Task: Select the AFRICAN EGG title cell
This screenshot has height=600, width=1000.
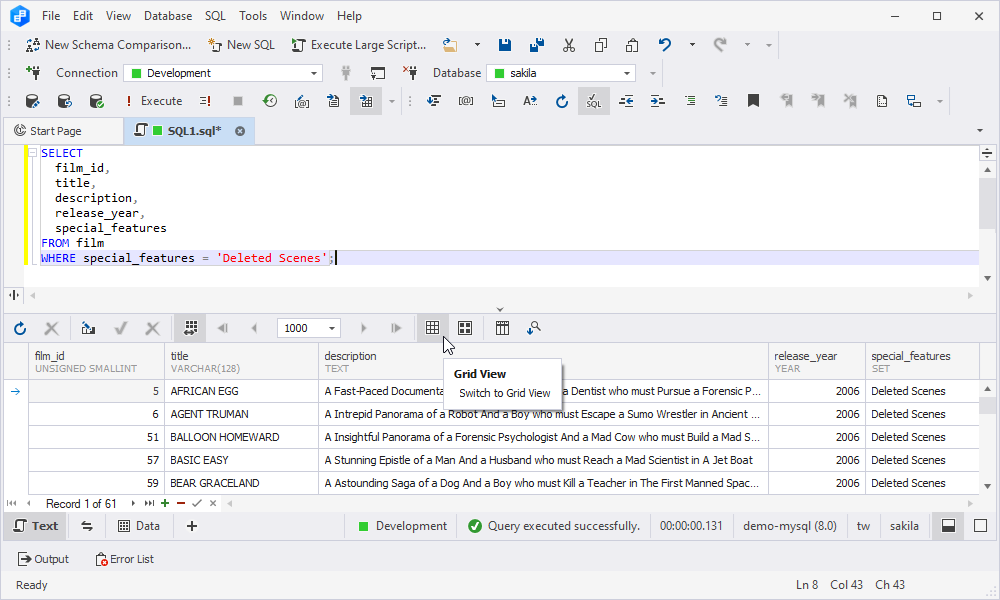Action: coord(241,391)
